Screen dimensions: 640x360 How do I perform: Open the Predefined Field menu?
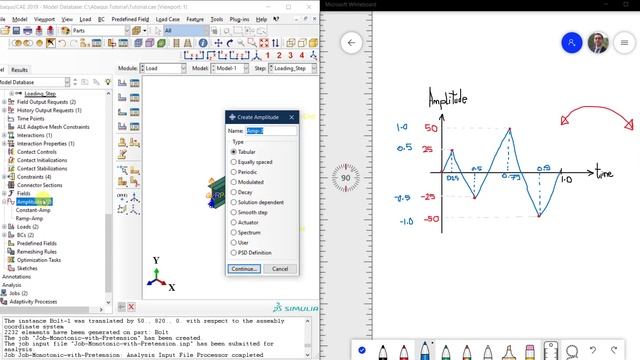pyautogui.click(x=130, y=19)
